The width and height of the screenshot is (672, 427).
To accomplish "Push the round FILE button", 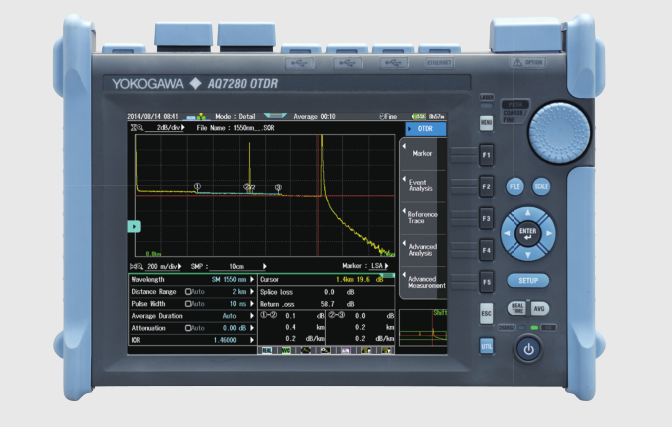I will click(x=515, y=186).
